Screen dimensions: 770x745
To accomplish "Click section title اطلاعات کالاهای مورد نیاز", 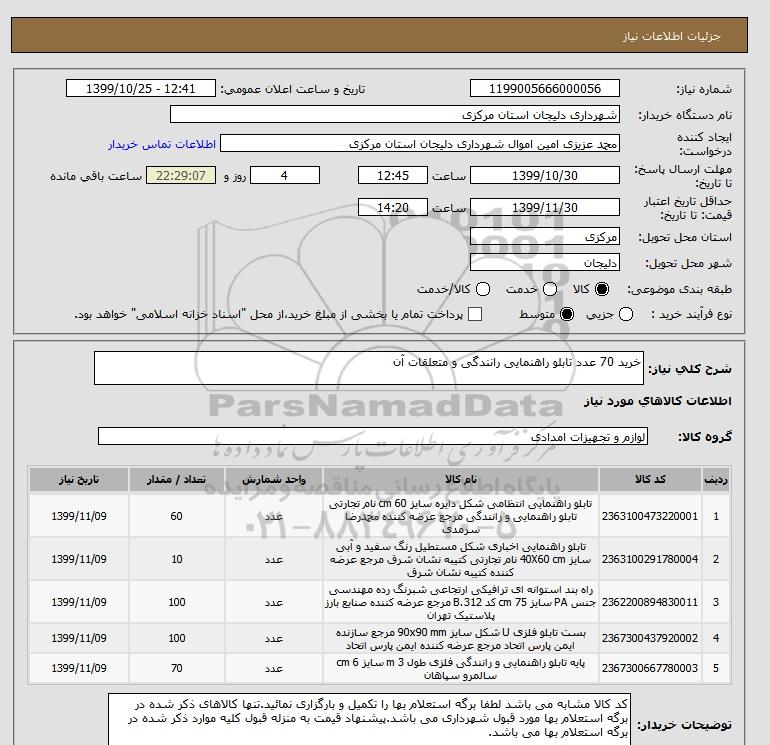I will [658, 401].
